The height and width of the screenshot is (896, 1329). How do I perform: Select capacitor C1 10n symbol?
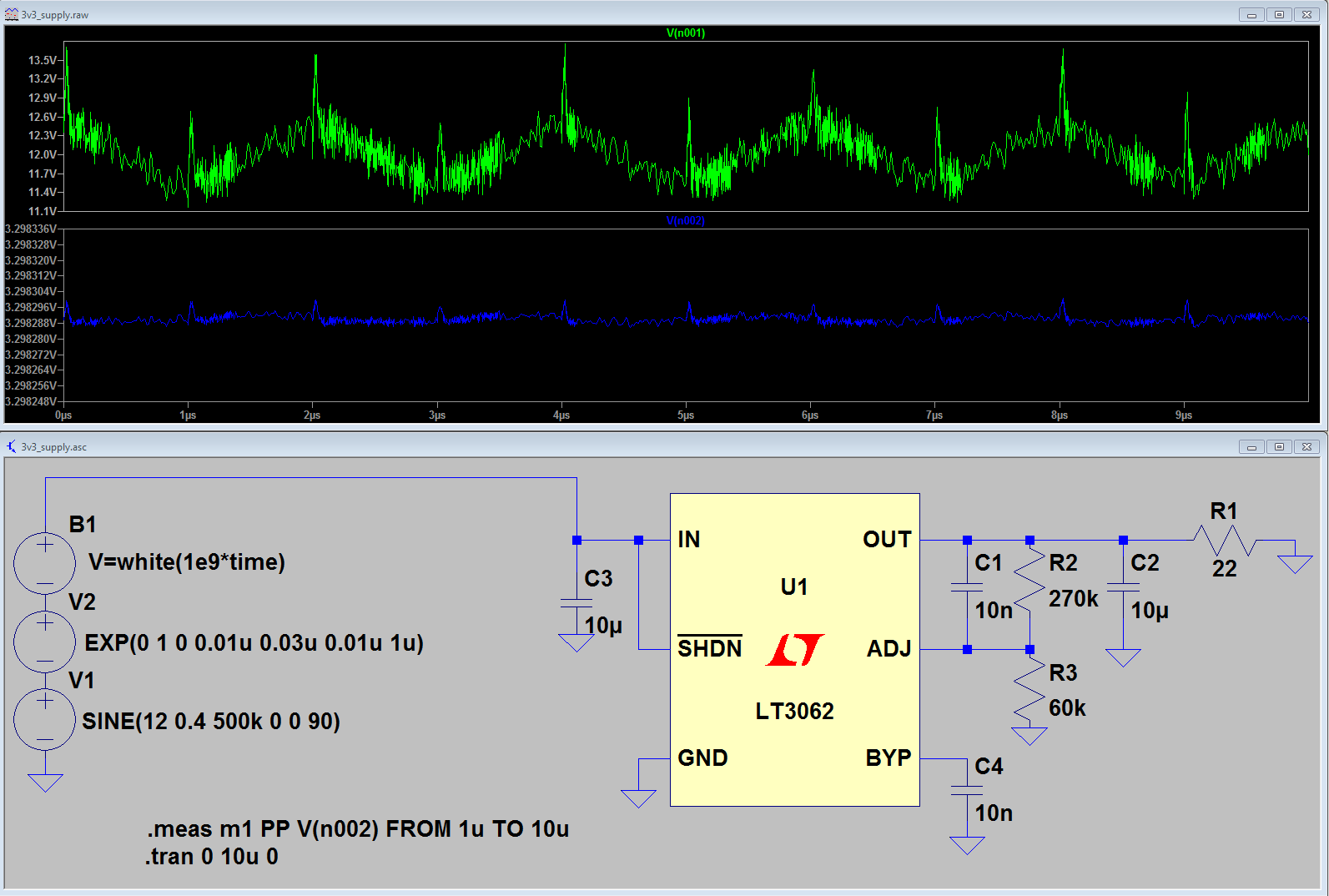pyautogui.click(x=967, y=587)
